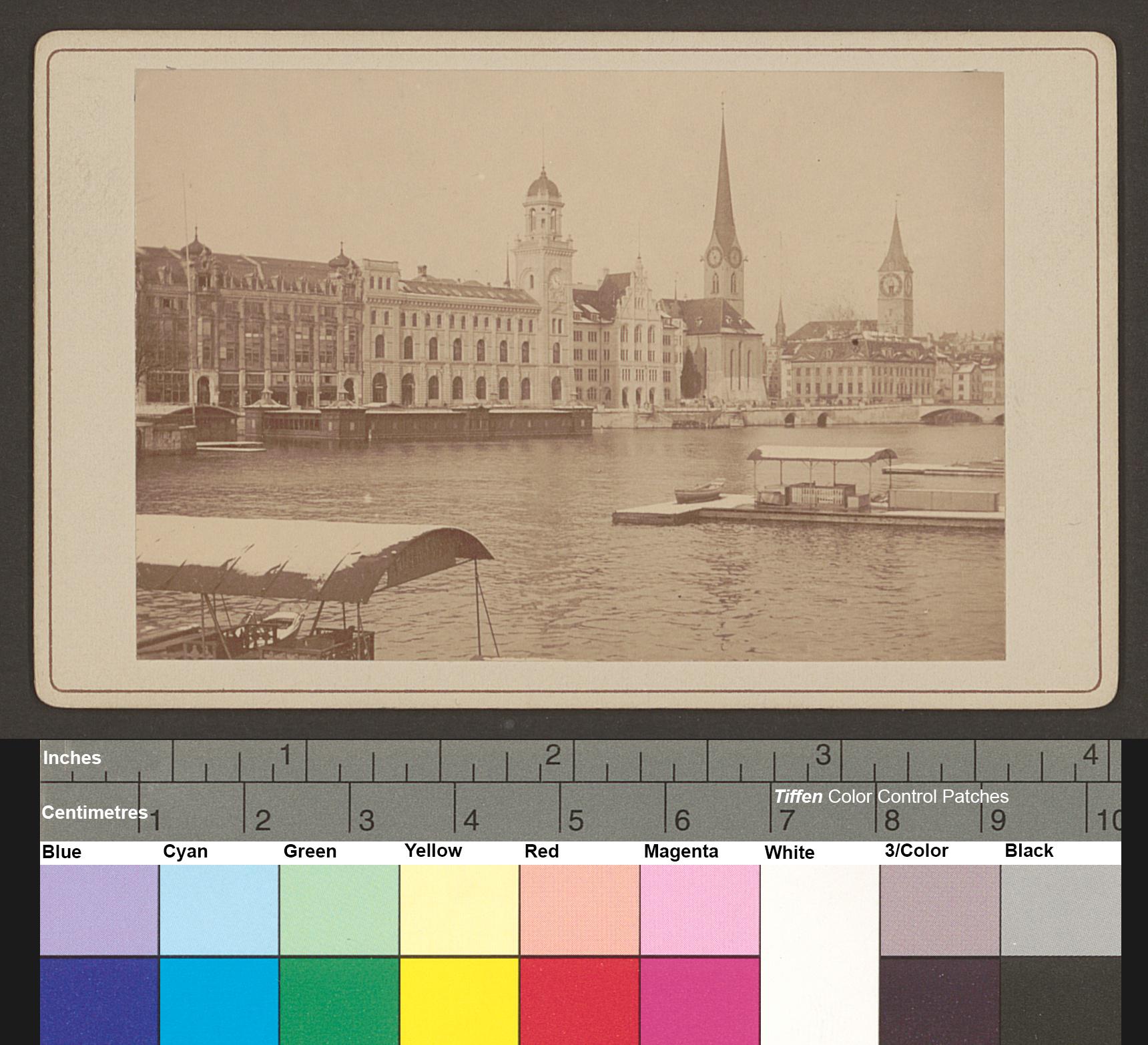Click the sepia city waterfront photograph
This screenshot has width=1148, height=1045.
(x=571, y=365)
